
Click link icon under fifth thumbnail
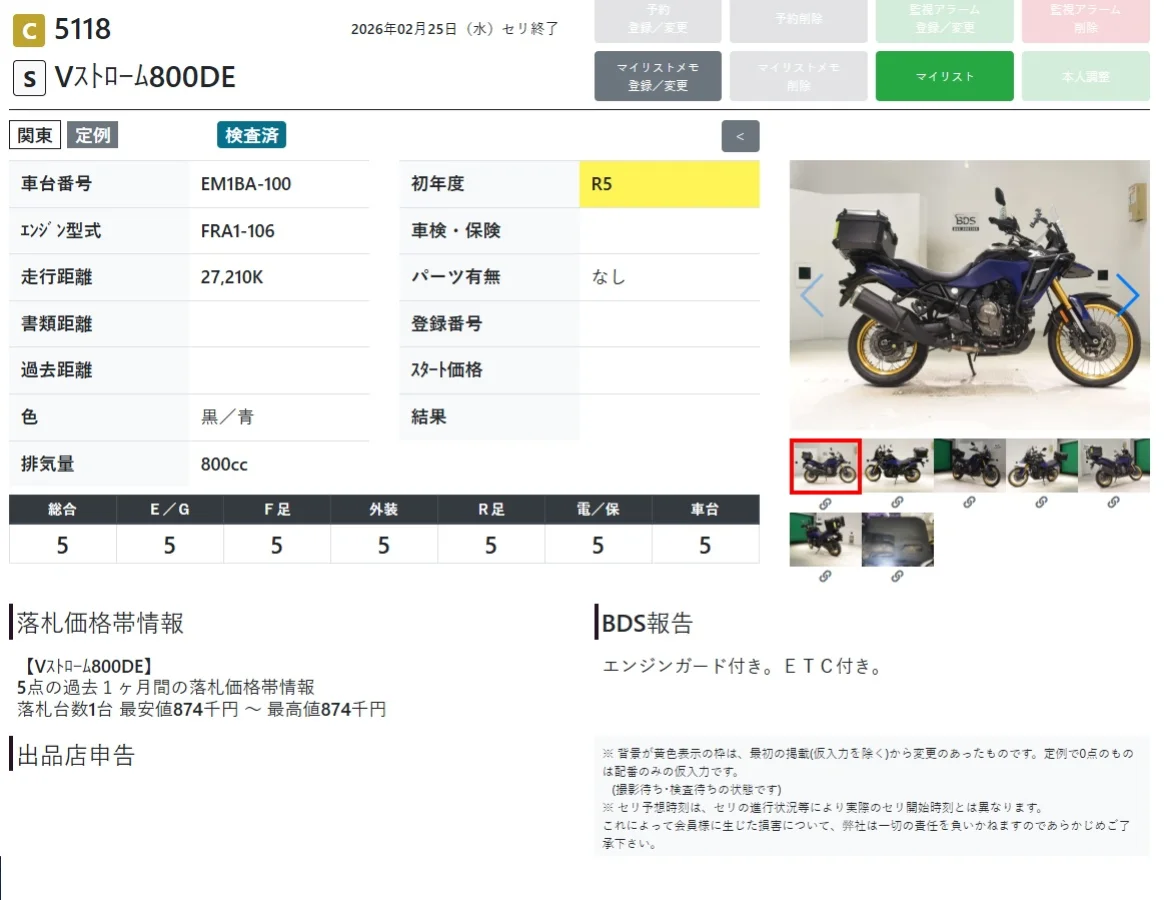click(1113, 503)
